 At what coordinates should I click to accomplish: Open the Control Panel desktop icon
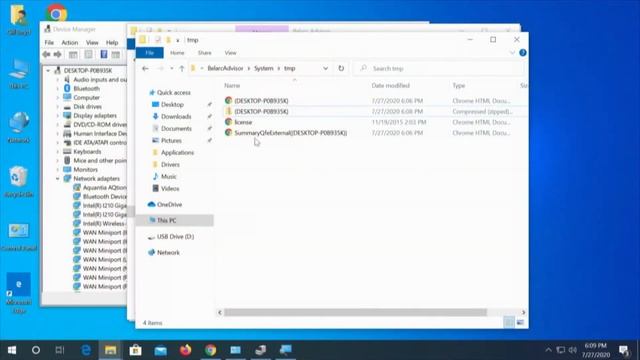[18, 236]
